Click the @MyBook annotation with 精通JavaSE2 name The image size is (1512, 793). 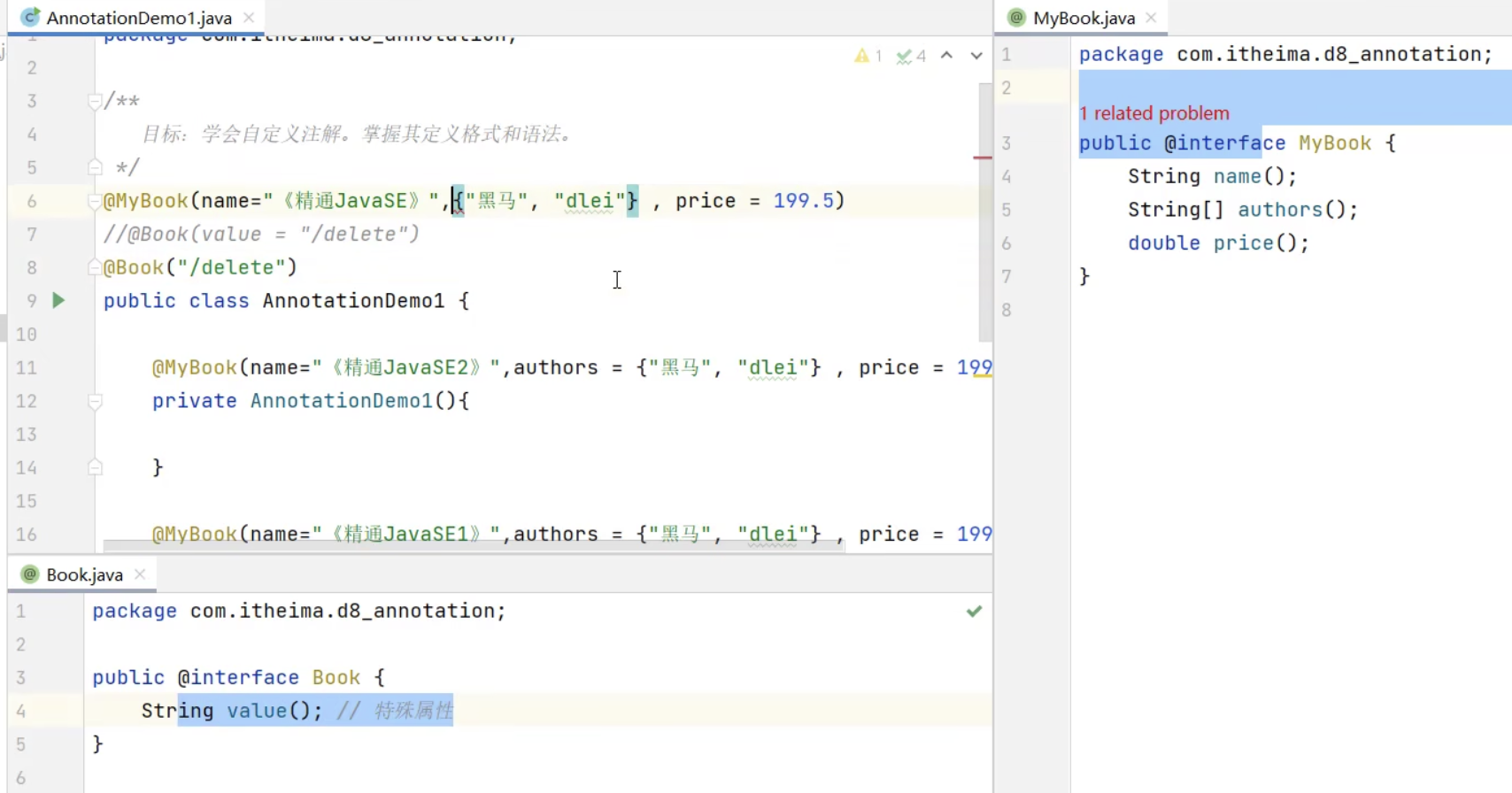[x=571, y=367]
